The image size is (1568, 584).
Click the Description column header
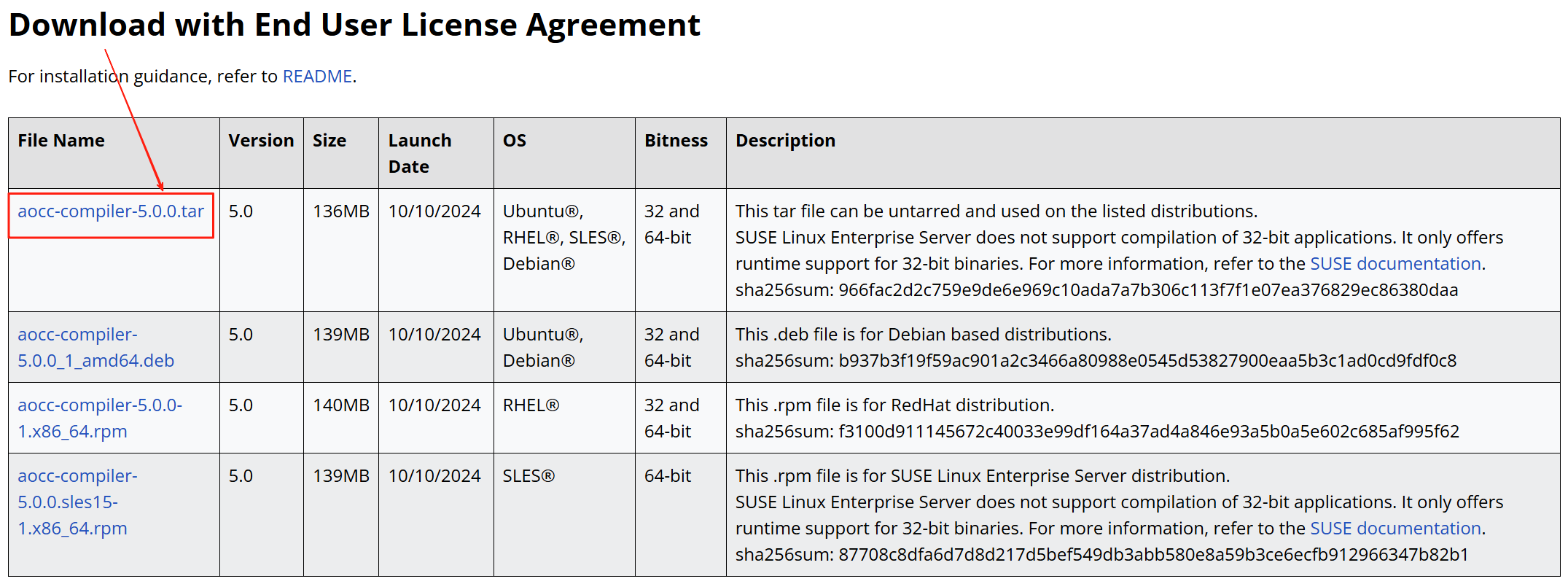pos(785,141)
